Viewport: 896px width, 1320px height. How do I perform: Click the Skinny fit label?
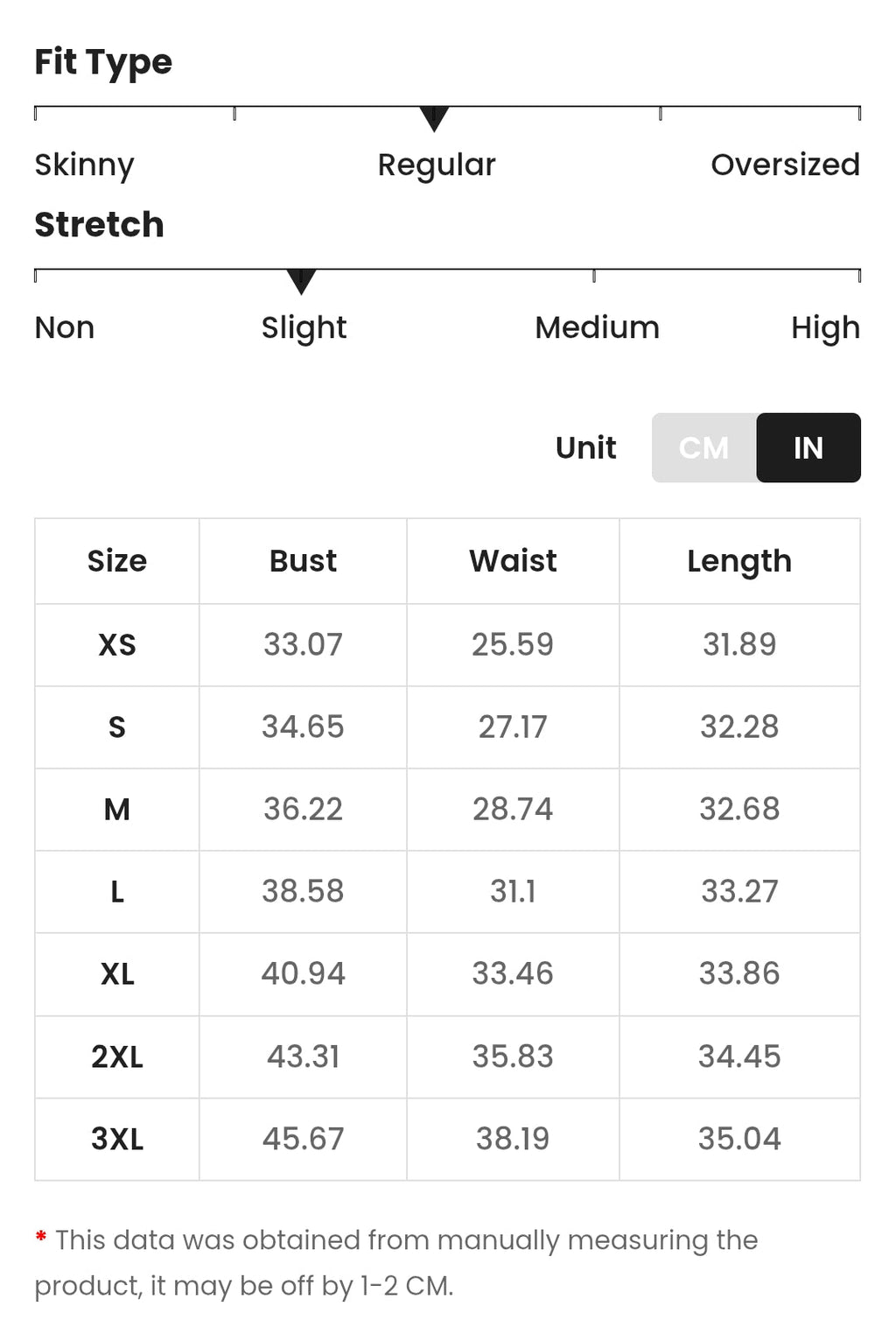[84, 165]
